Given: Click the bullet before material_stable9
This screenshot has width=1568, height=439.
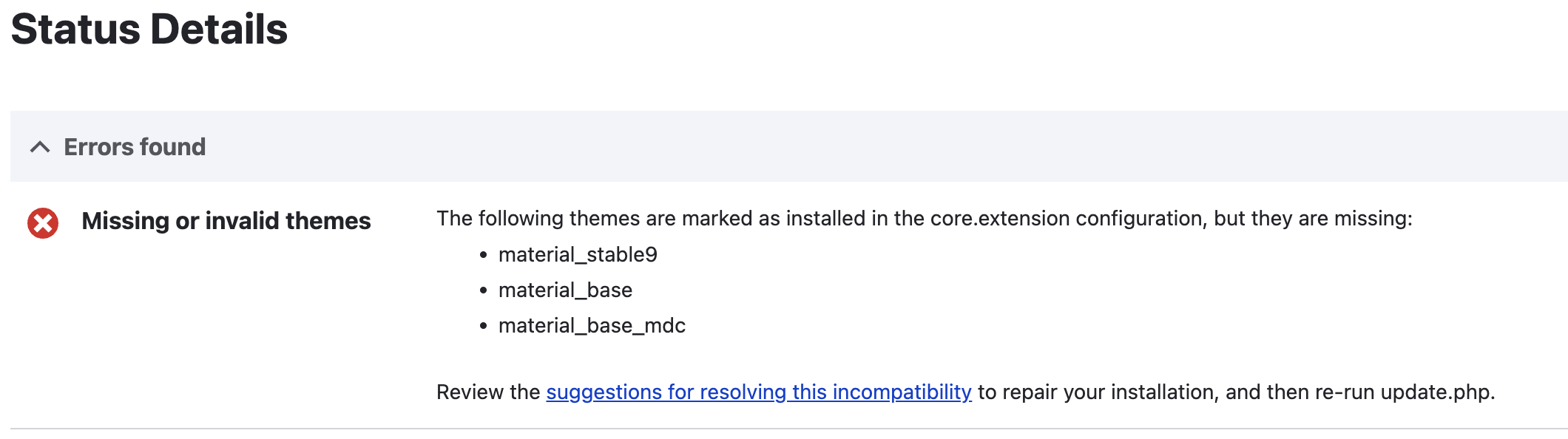Looking at the screenshot, I should [x=483, y=256].
